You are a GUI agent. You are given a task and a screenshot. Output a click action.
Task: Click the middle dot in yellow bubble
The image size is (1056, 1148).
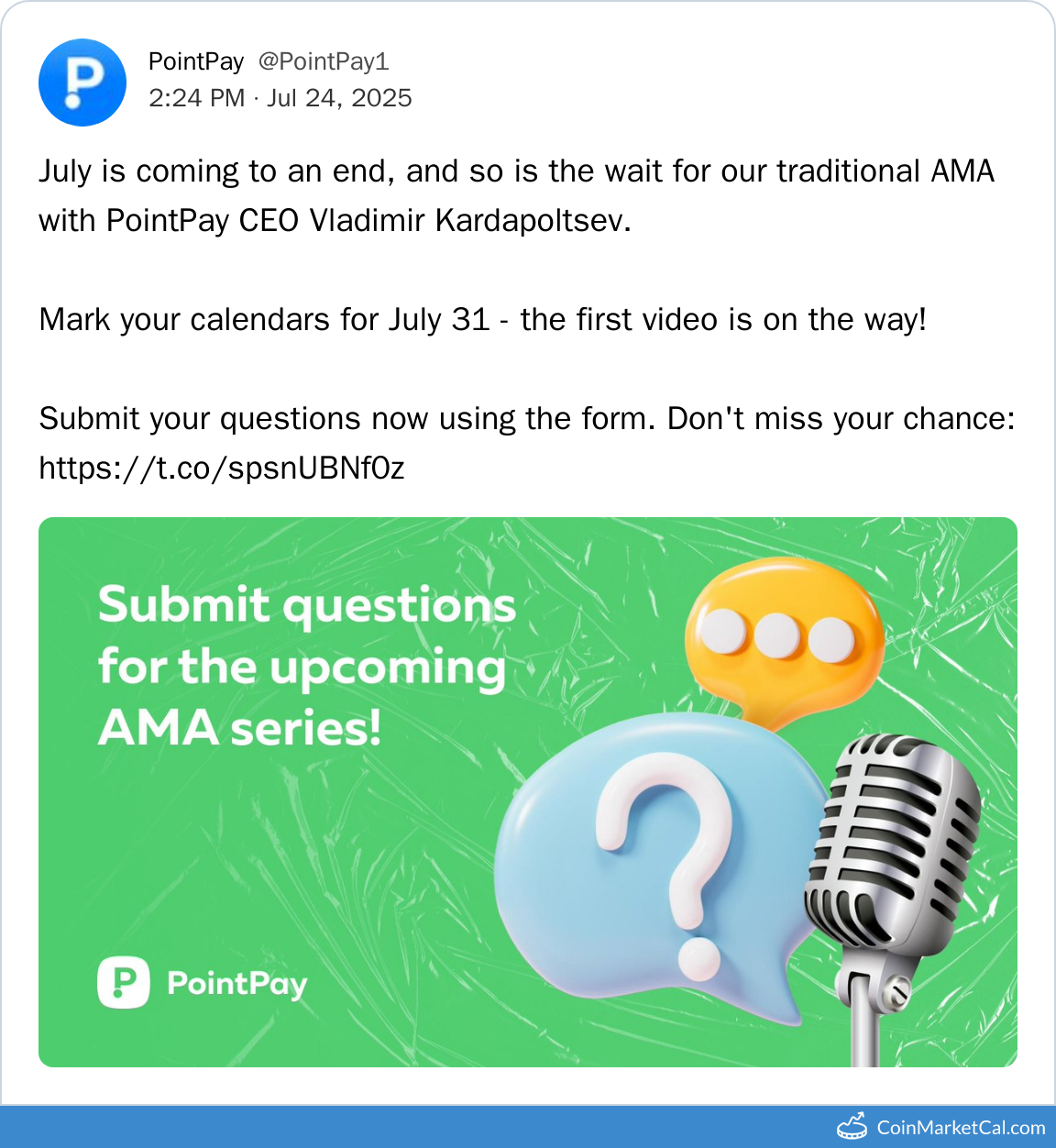point(777,635)
